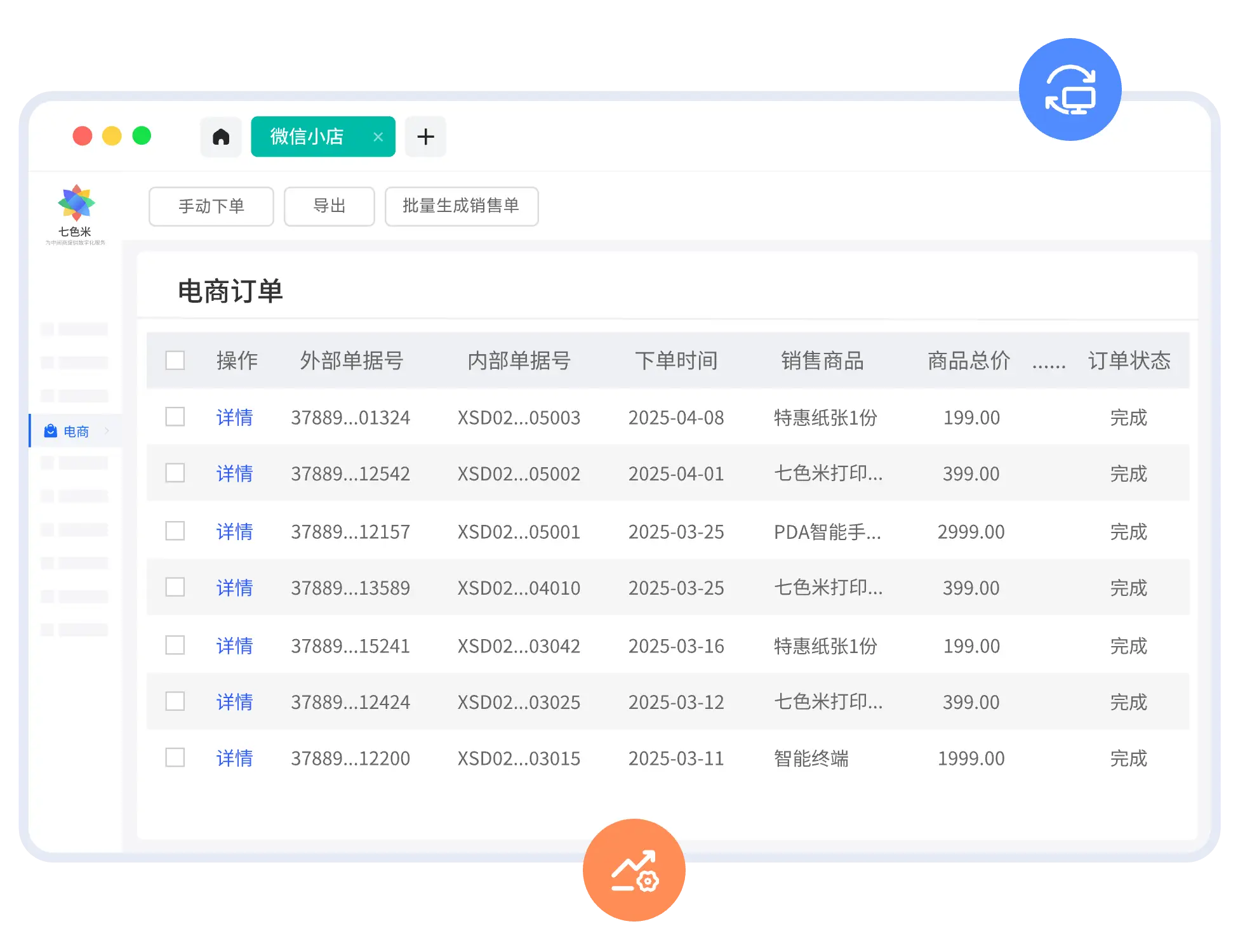This screenshot has width=1238, height=952.
Task: Open a new tab with the plus icon
Action: (x=425, y=136)
